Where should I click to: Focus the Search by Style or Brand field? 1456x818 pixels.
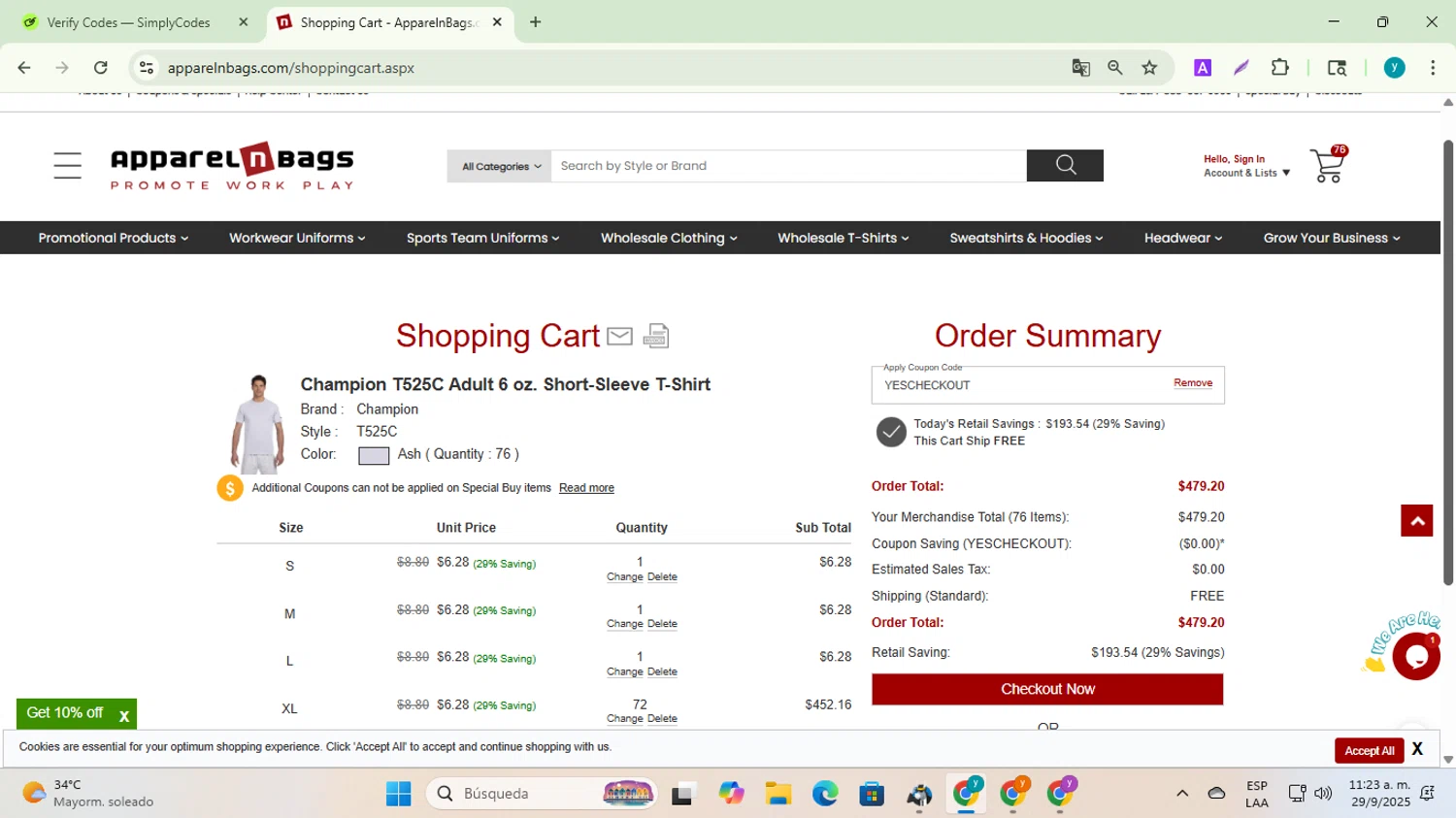pos(788,166)
